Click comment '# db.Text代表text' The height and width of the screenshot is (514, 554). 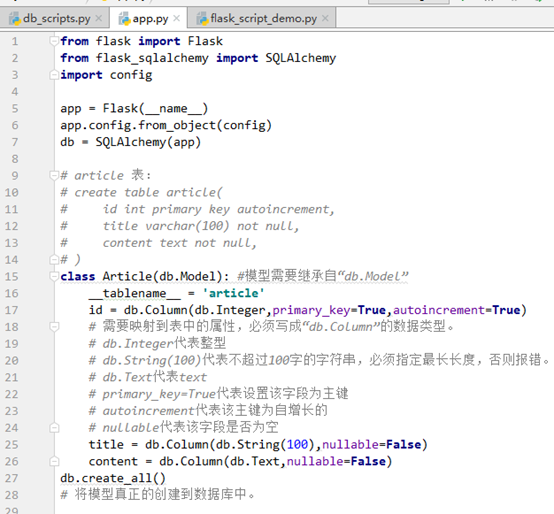pyautogui.click(x=148, y=377)
